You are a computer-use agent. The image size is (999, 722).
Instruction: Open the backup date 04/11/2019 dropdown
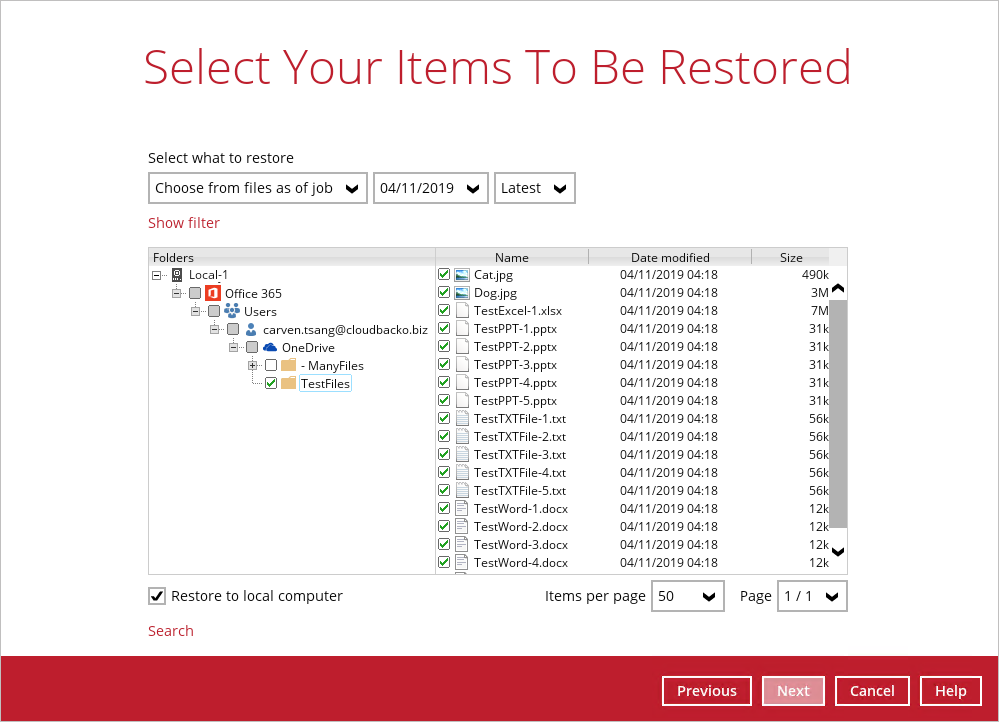430,188
